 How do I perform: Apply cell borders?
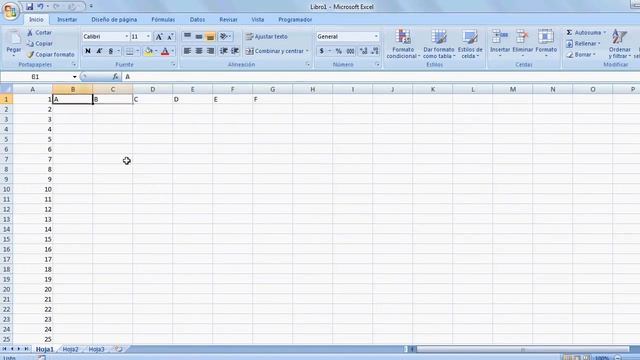[x=129, y=51]
